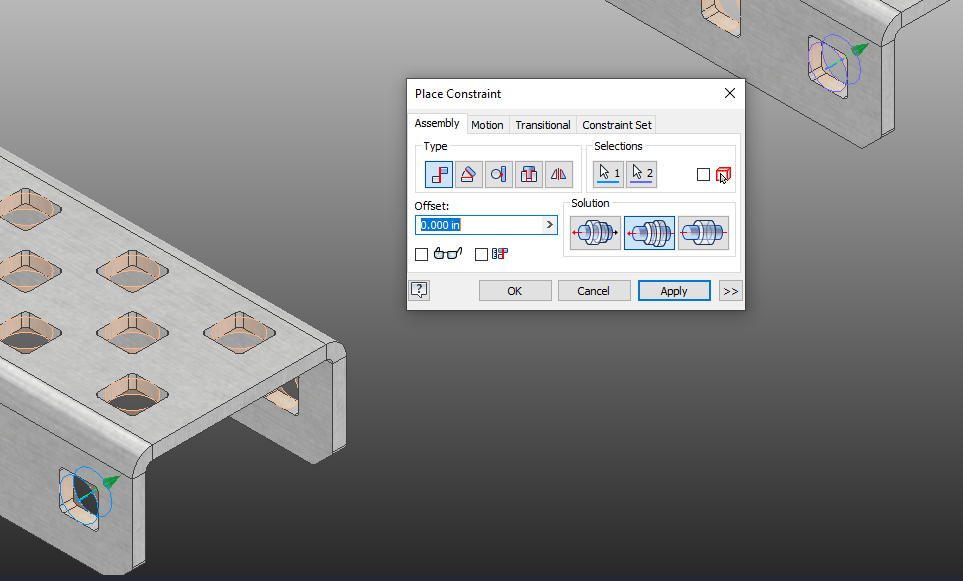Click the Show Preview glasses icon
963x581 pixels.
click(x=448, y=253)
